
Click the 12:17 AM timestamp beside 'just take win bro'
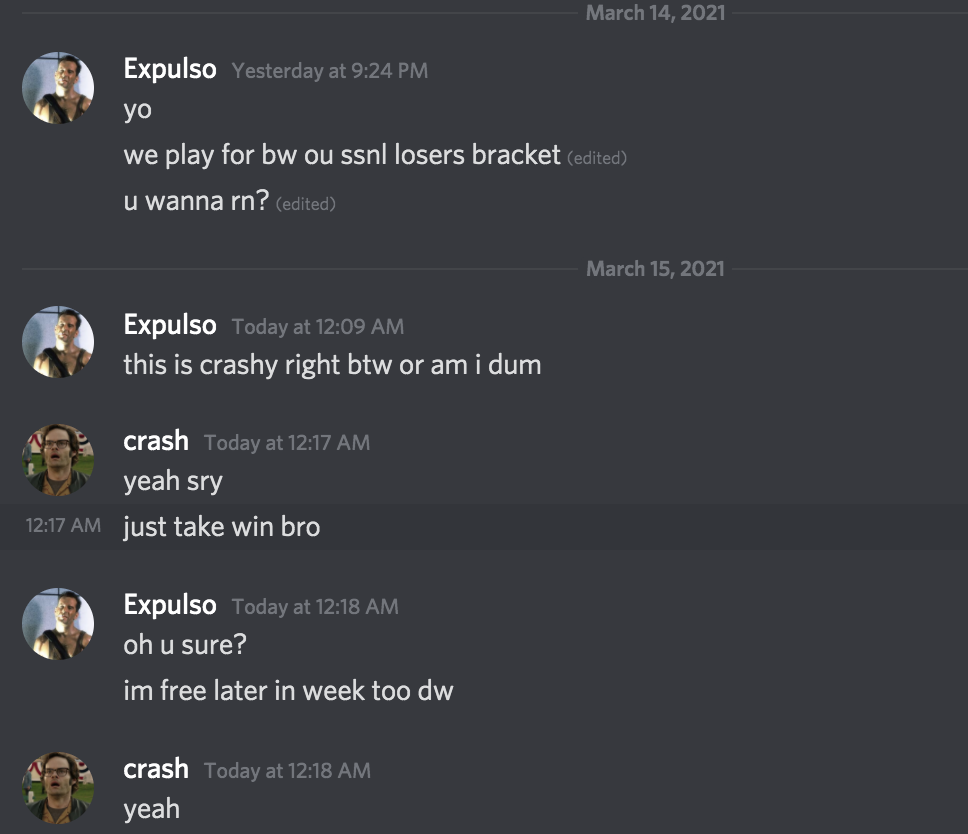63,525
